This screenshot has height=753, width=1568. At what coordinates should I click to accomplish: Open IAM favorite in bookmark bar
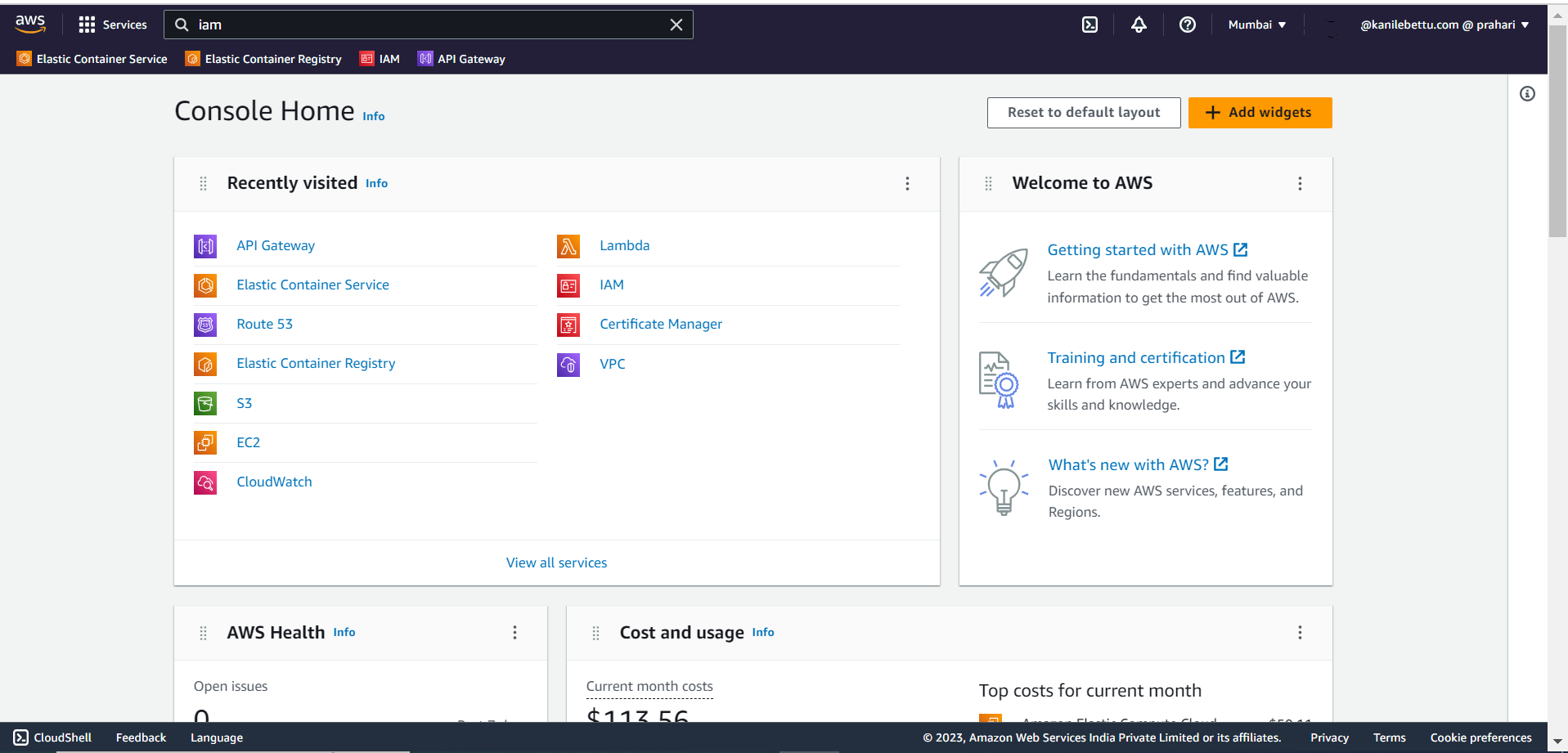click(380, 59)
